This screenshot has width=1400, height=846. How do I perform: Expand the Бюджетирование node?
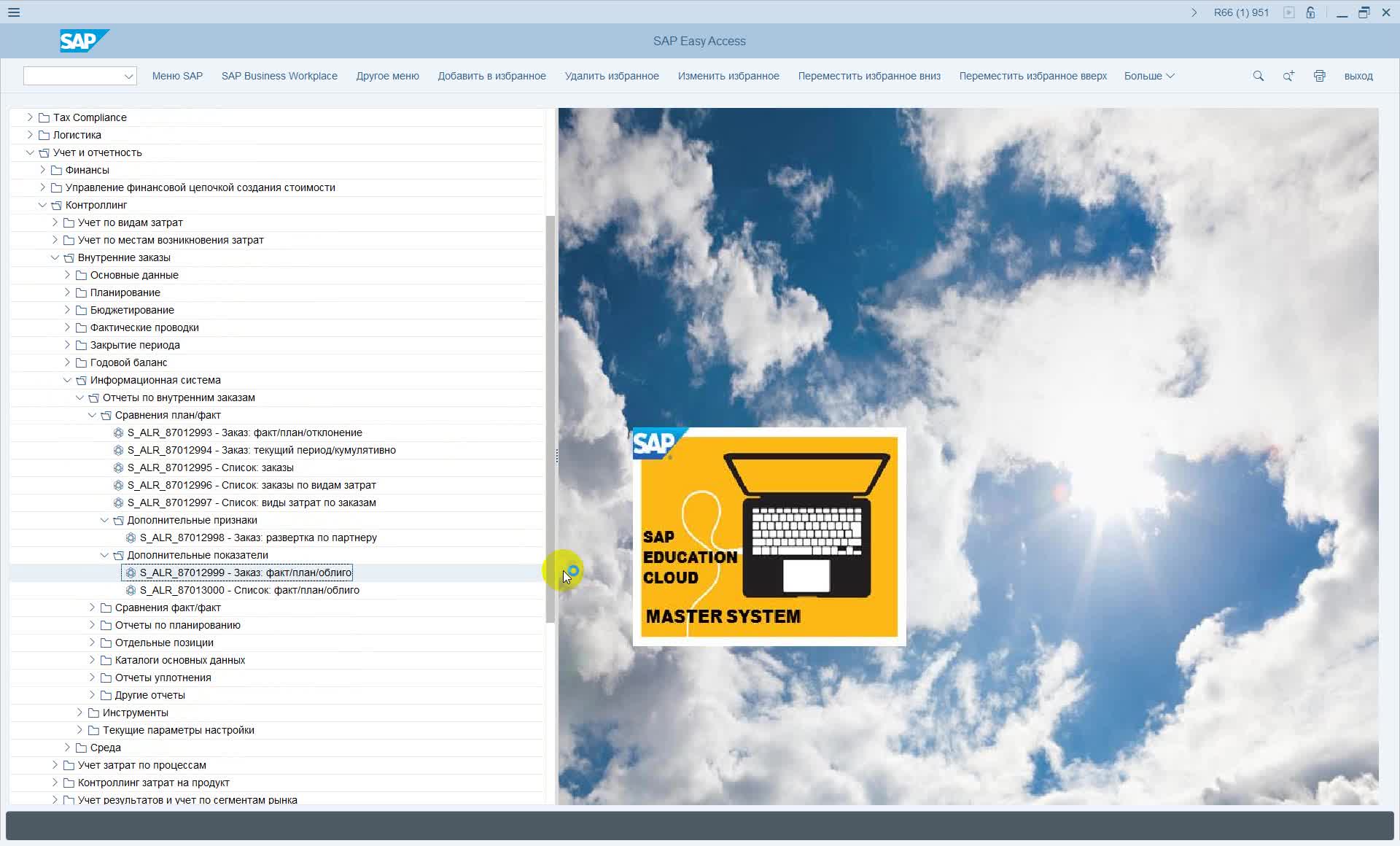(x=67, y=310)
